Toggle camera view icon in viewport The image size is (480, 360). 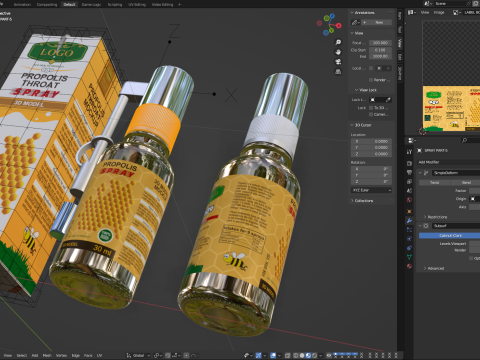coord(338,62)
